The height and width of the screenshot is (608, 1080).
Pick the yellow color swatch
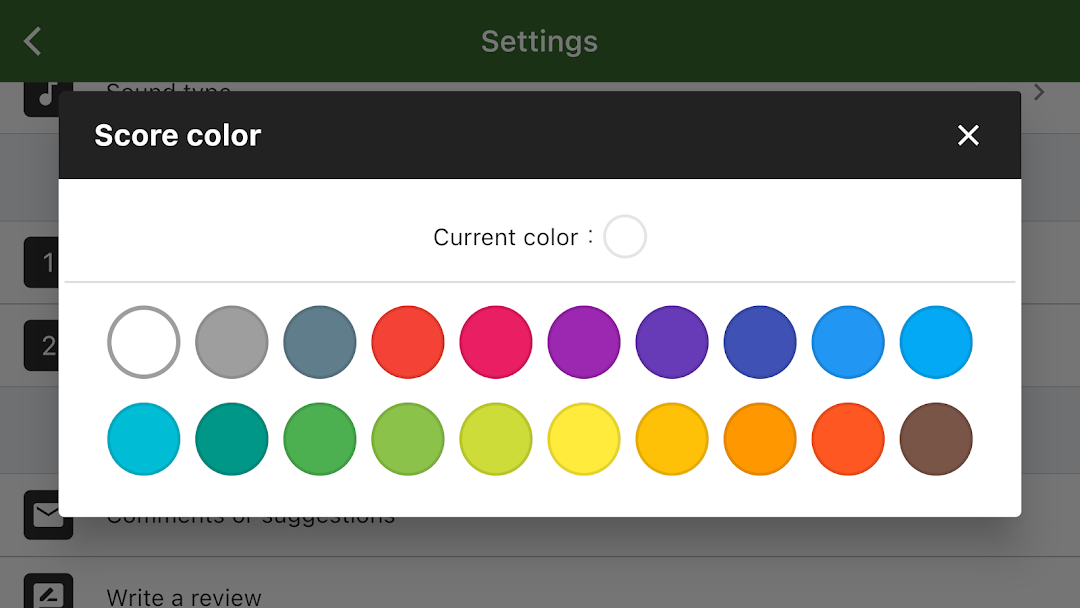[x=584, y=439]
